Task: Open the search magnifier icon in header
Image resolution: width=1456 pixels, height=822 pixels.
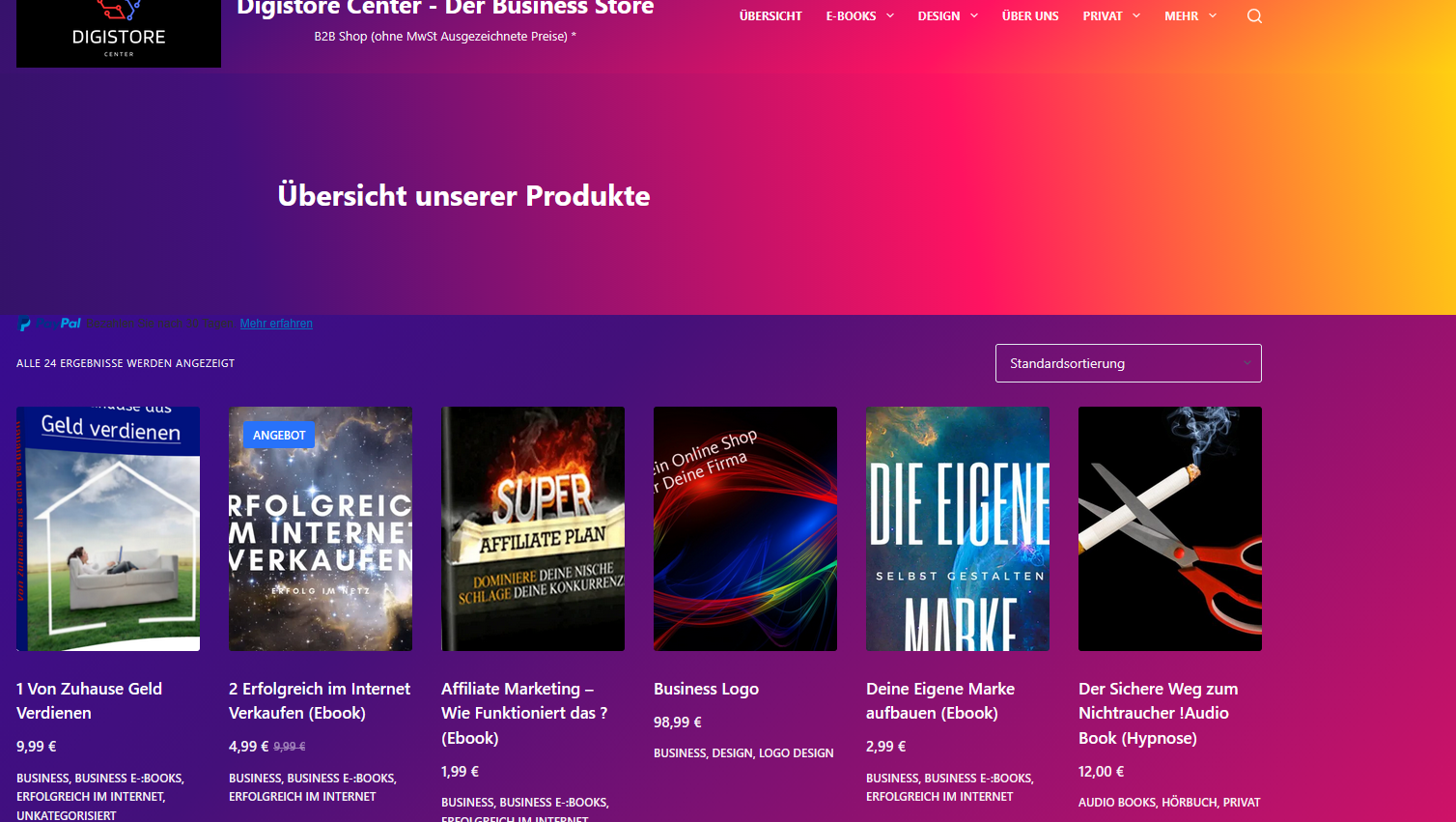Action: (x=1254, y=15)
